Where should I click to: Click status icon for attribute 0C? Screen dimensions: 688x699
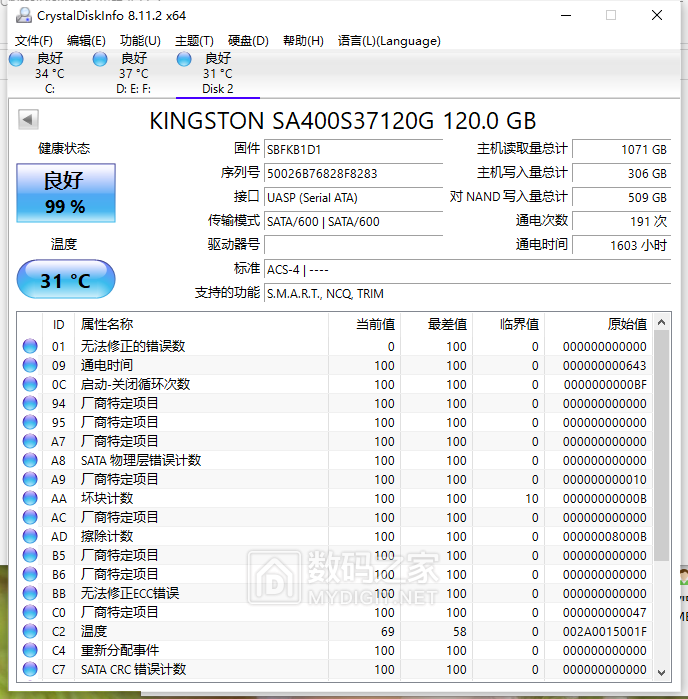click(30, 384)
